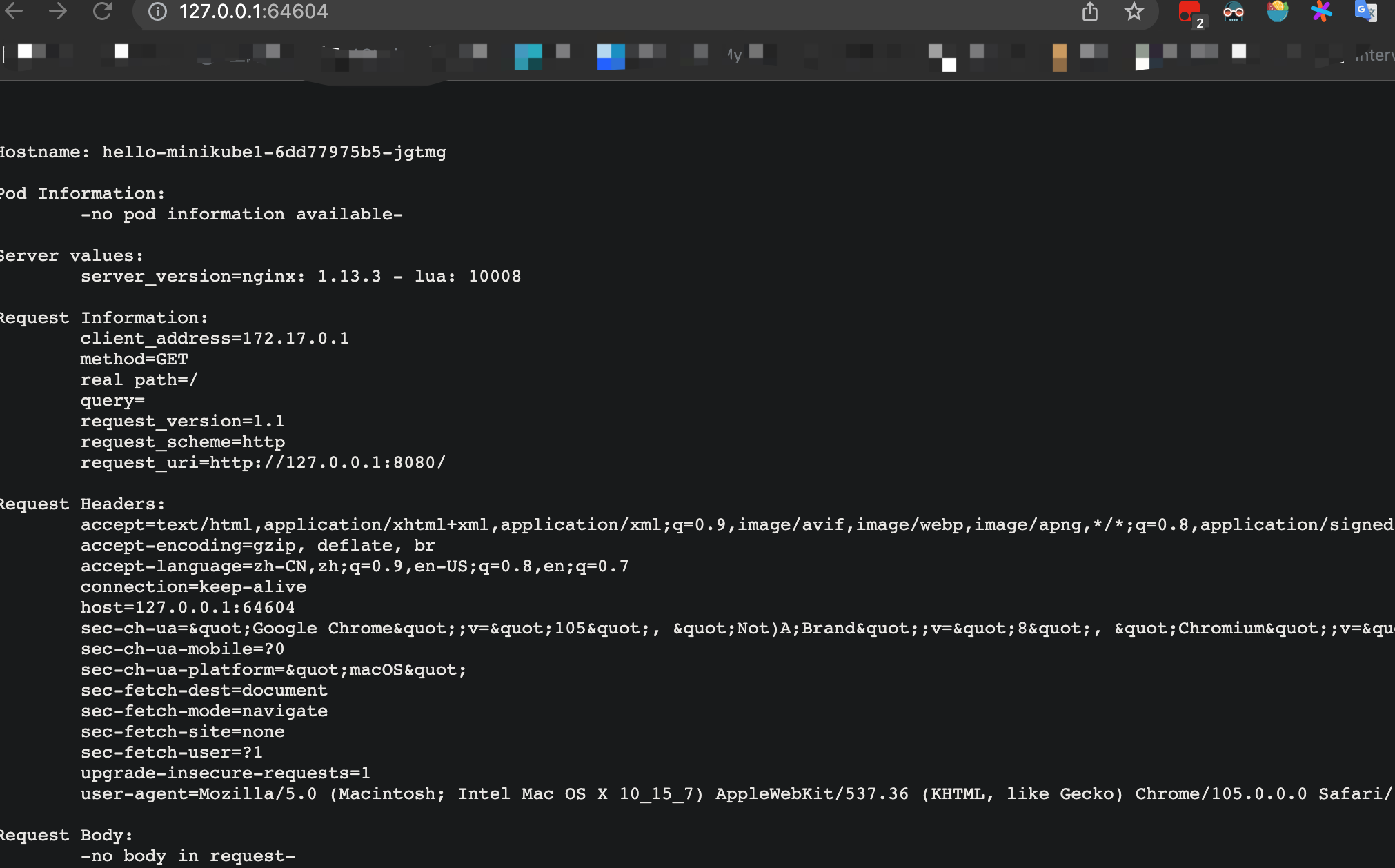This screenshot has height=868, width=1395.
Task: Open site information icon in address bar
Action: click(157, 12)
